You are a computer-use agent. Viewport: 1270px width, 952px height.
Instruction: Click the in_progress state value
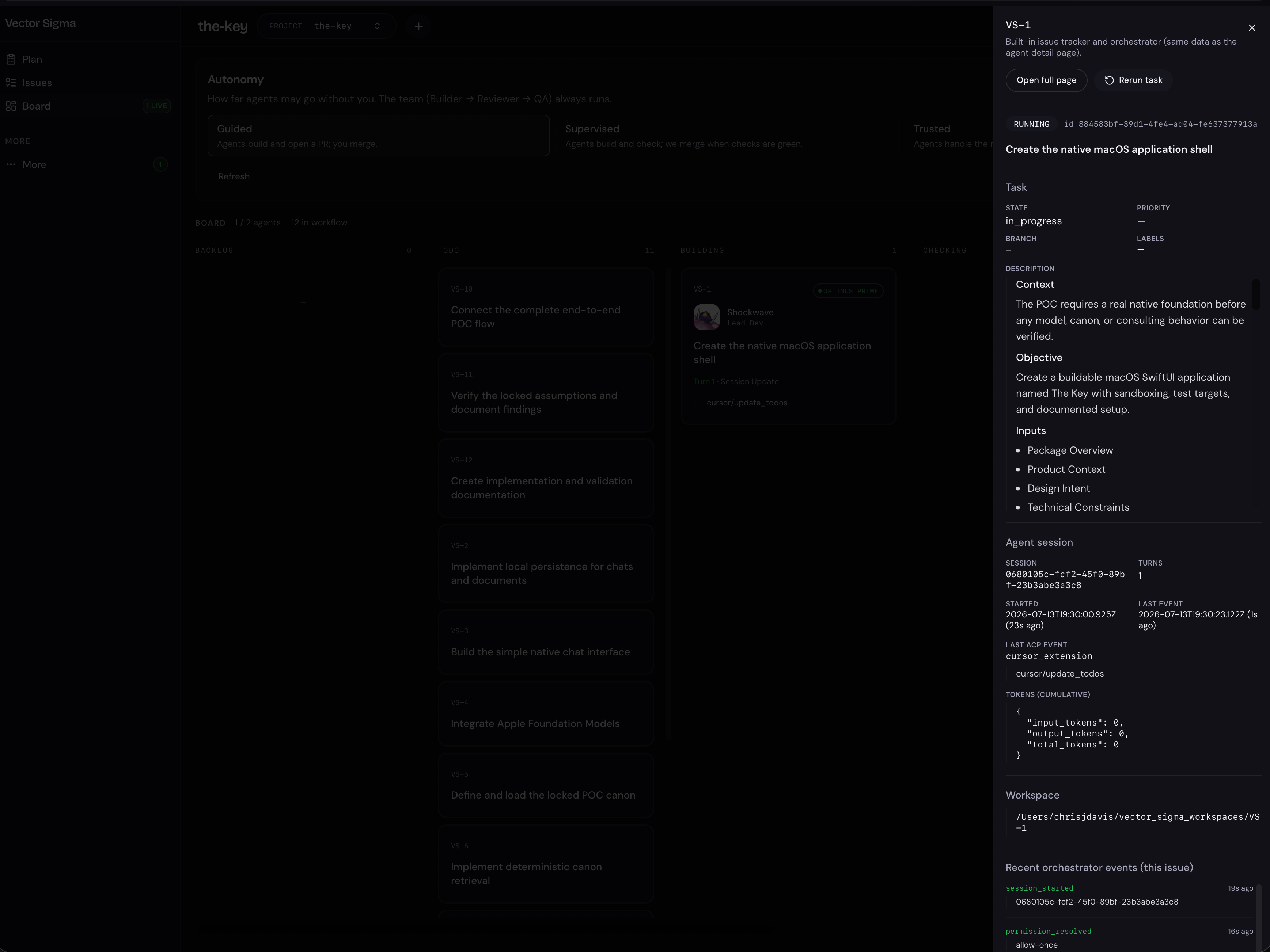tap(1034, 221)
